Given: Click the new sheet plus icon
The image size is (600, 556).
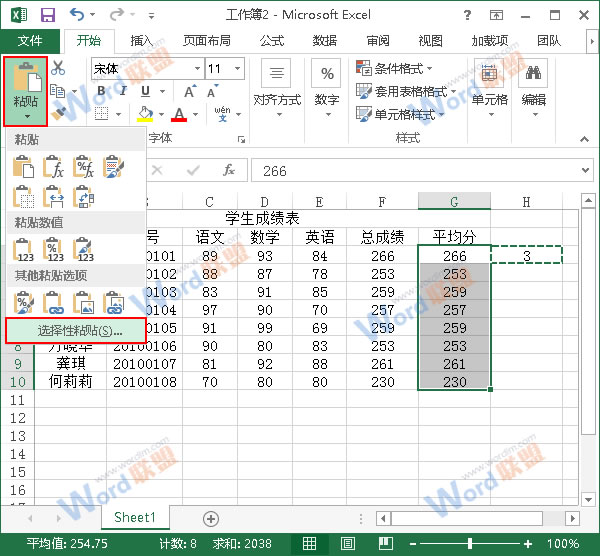Looking at the screenshot, I should (x=211, y=519).
